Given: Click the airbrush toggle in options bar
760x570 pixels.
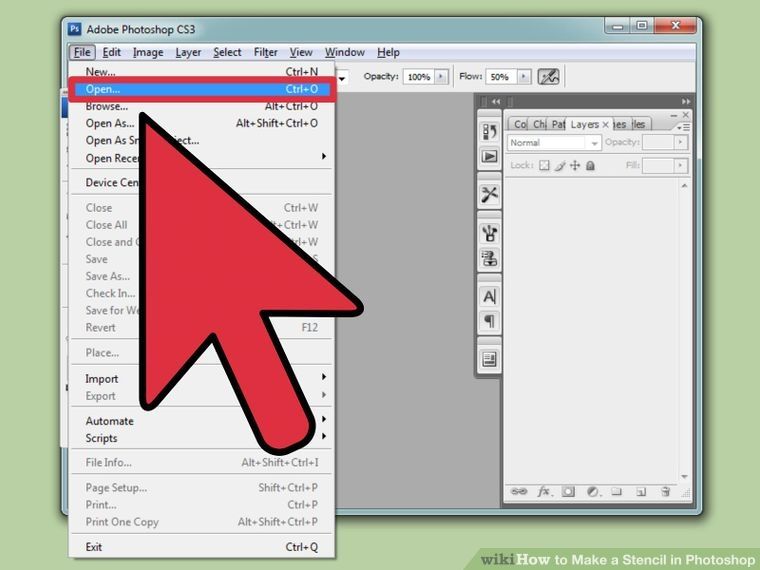Looking at the screenshot, I should click(548, 77).
